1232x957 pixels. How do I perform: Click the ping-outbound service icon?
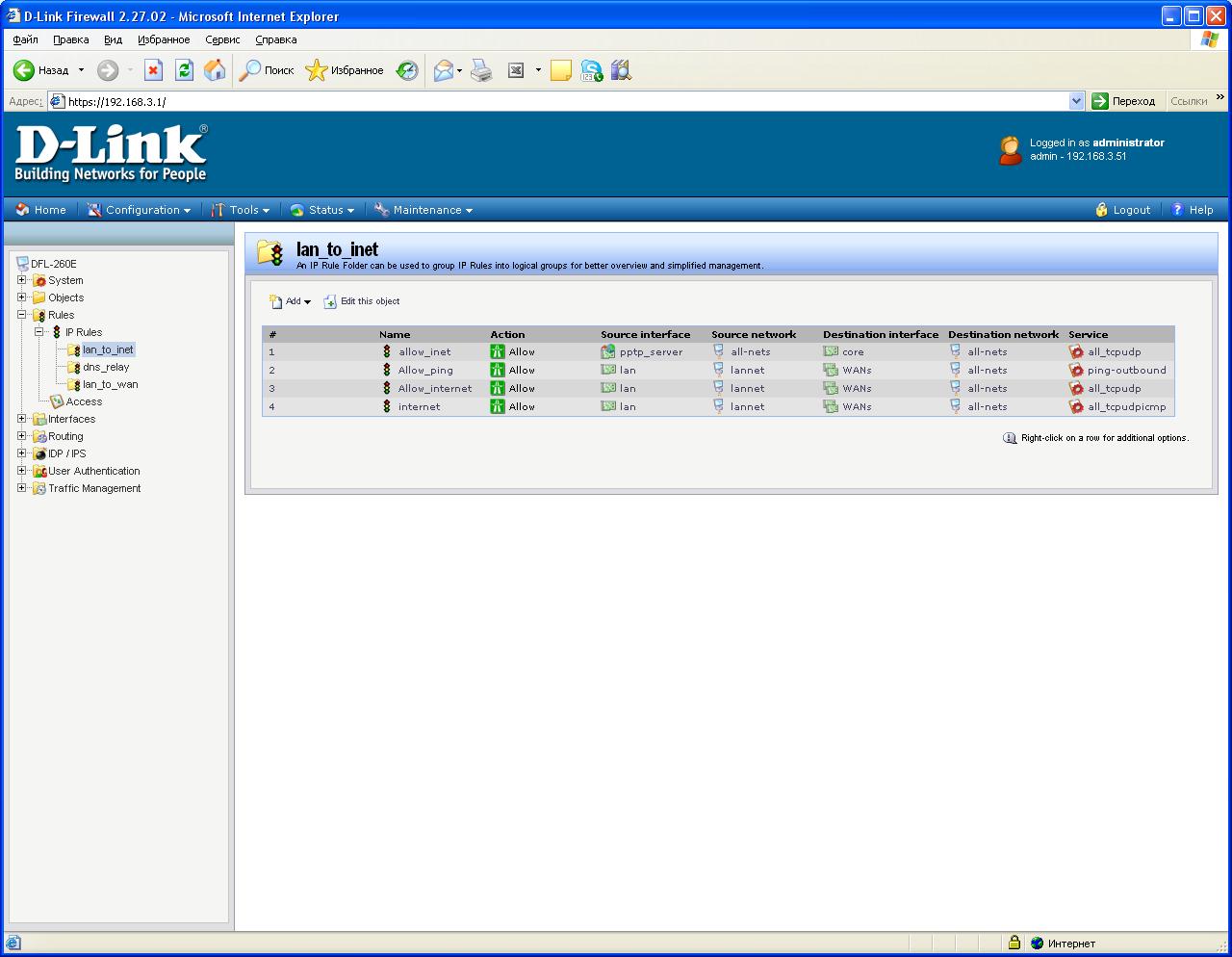click(x=1076, y=371)
